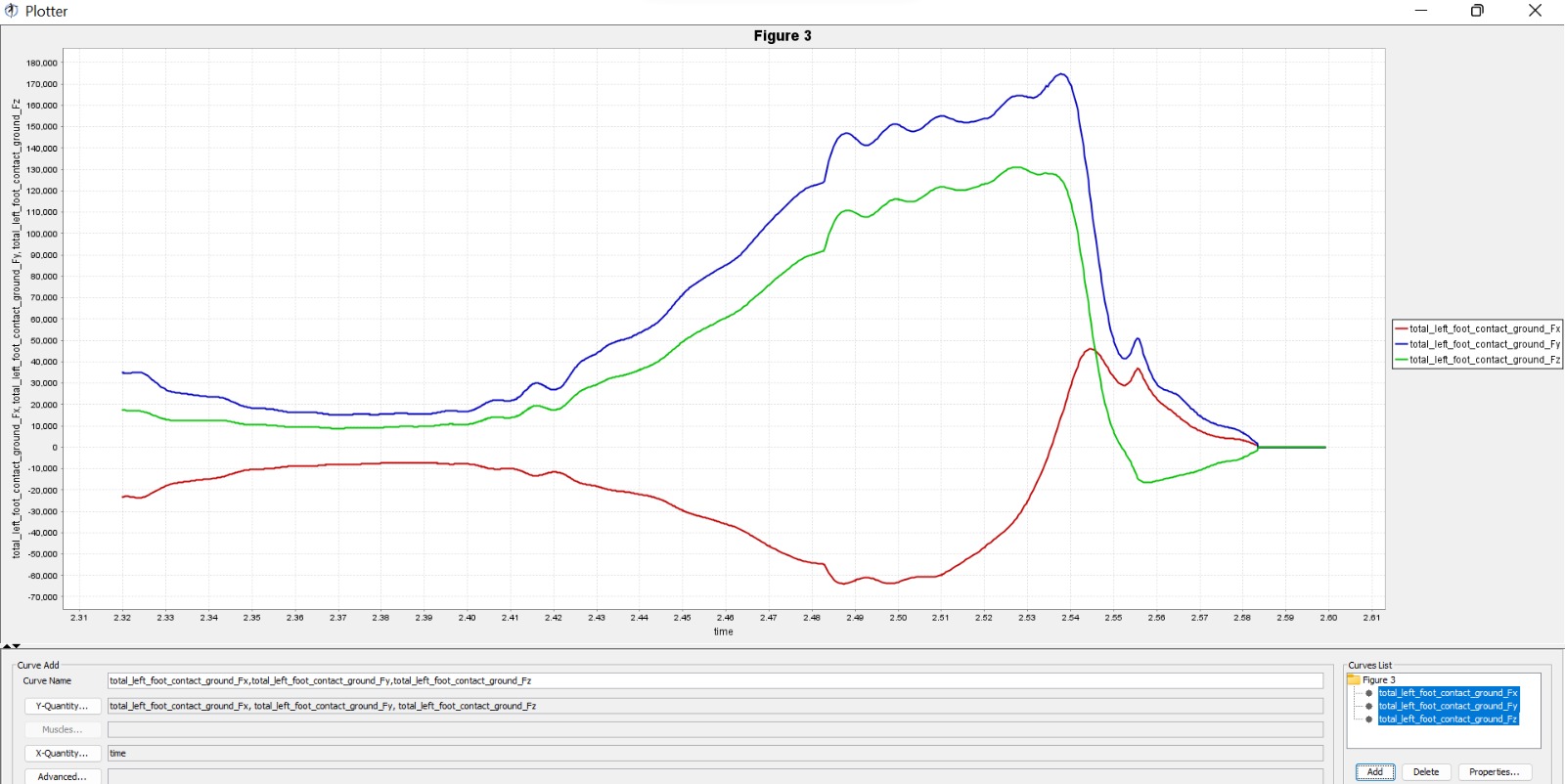Click the Fz legend entry in the plot
1565x784 pixels.
[x=1478, y=360]
